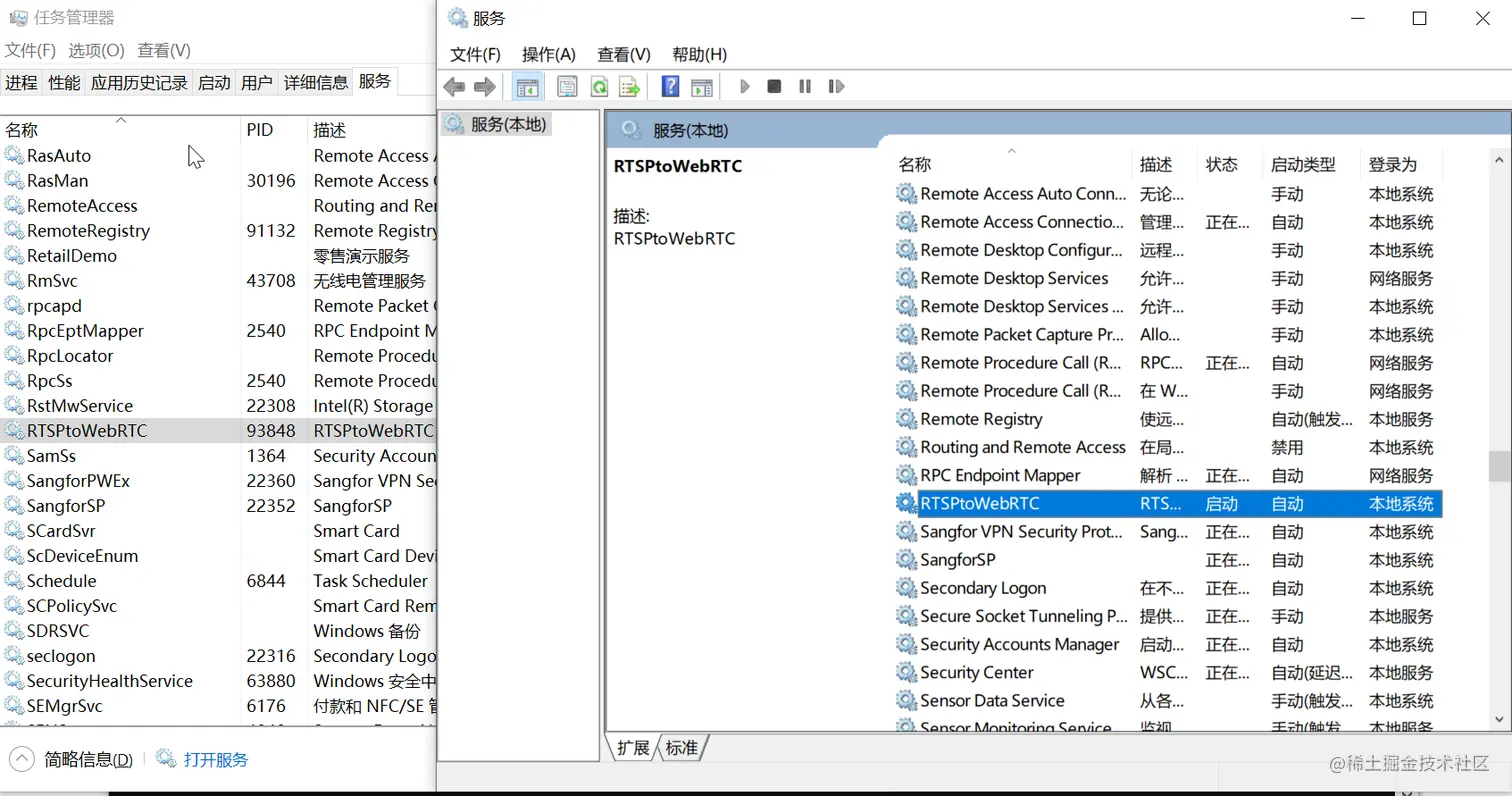Open 查看(V) menu in Task Manager
This screenshot has width=1512, height=796.
[x=164, y=50]
